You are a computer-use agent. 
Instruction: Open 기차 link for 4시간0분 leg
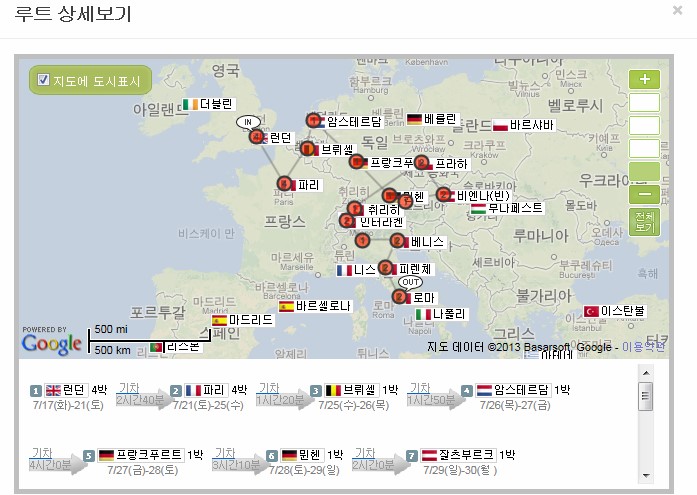pyautogui.click(x=42, y=453)
